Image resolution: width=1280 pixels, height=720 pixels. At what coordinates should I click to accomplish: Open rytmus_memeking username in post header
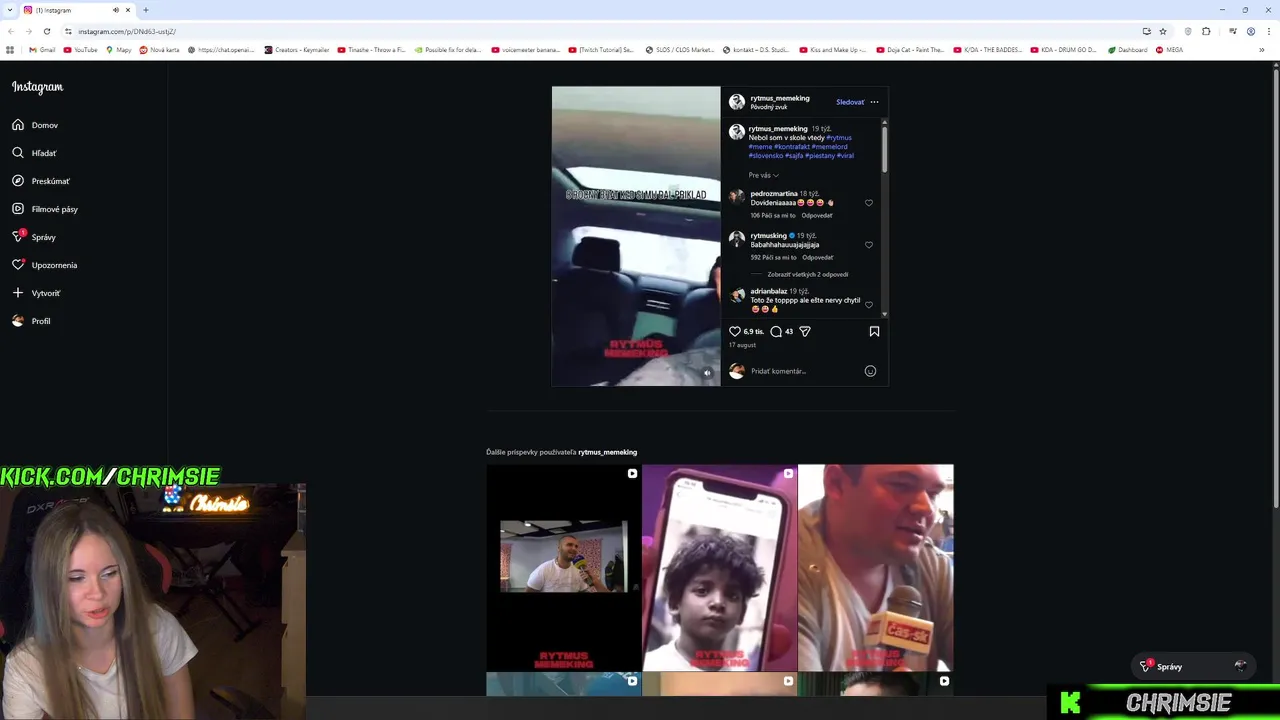point(780,98)
